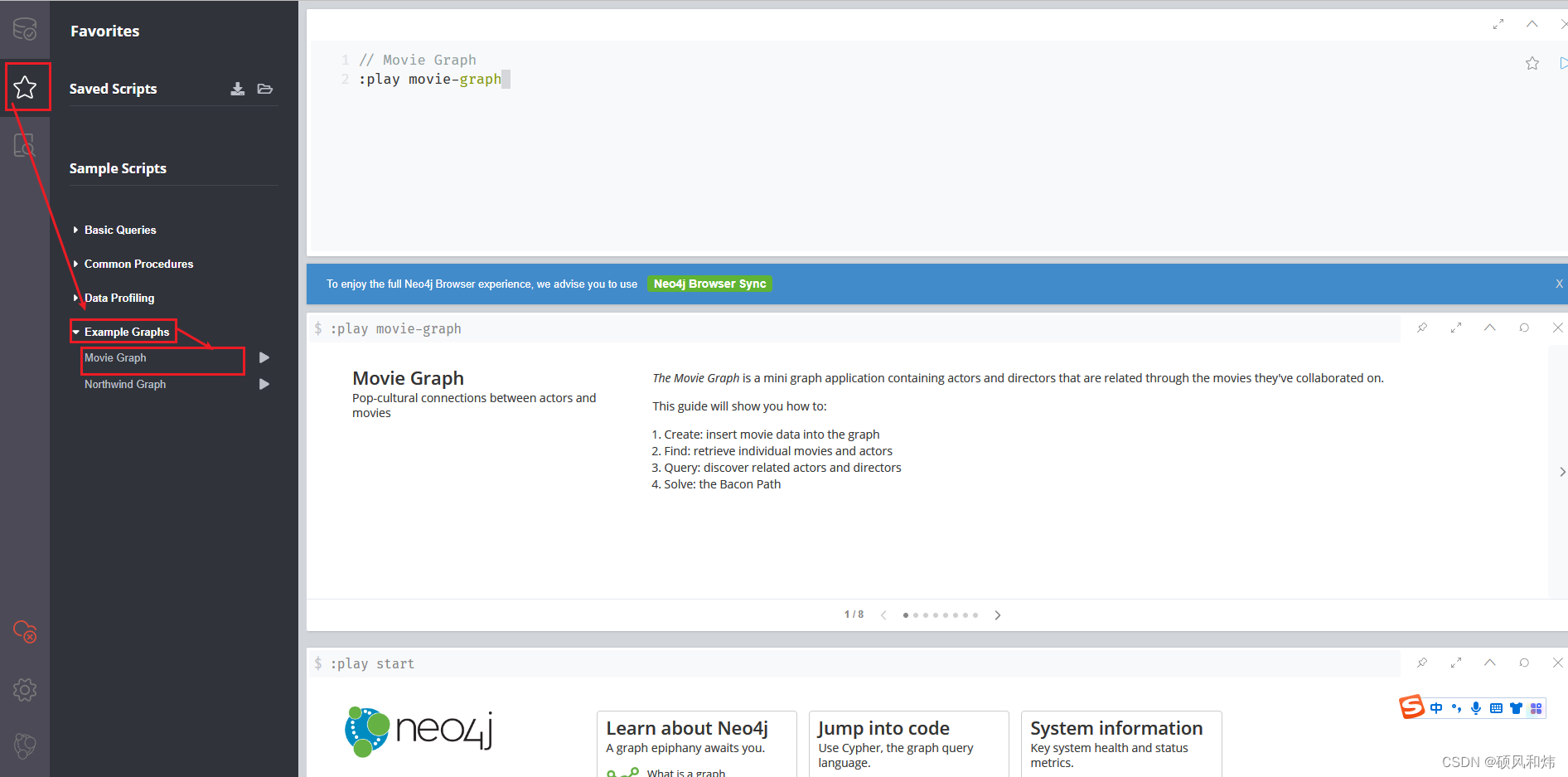Pin the movie-graph result frame
Viewport: 1568px width, 777px height.
point(1422,328)
